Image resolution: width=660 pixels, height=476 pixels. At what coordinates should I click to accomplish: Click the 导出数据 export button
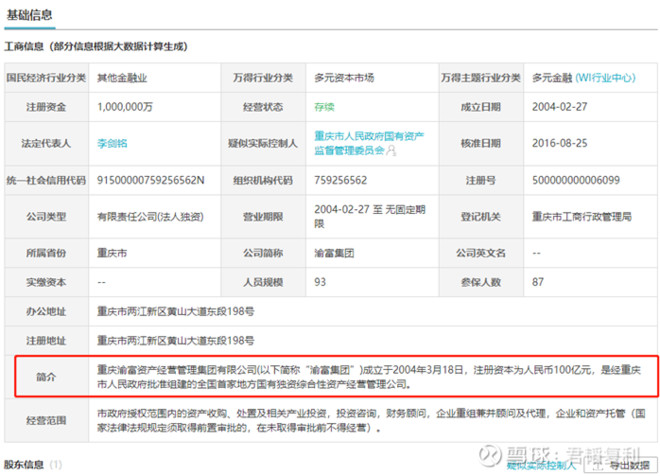[x=622, y=465]
